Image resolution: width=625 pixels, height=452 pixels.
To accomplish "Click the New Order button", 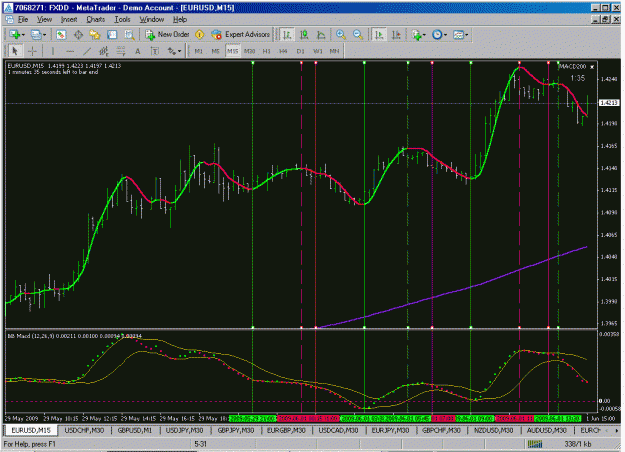I will click(167, 35).
